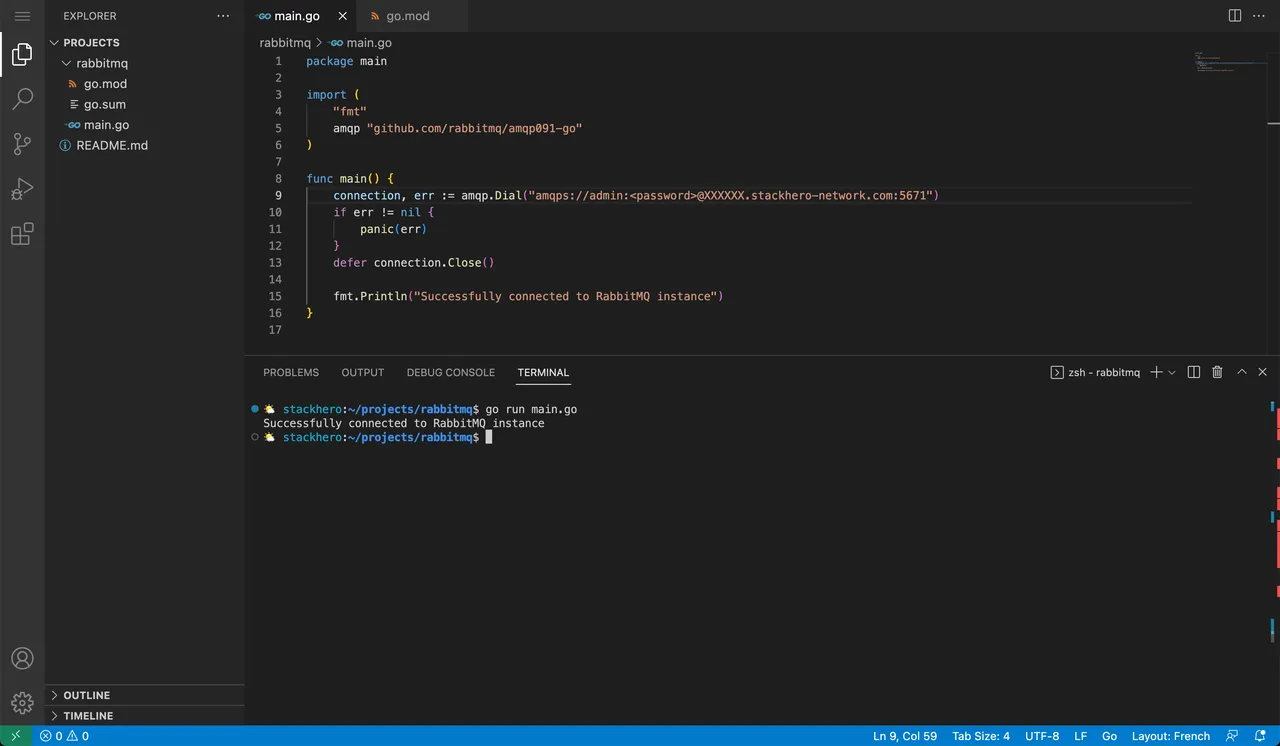The image size is (1280, 746).
Task: Click the code minimap
Action: tap(1231, 62)
